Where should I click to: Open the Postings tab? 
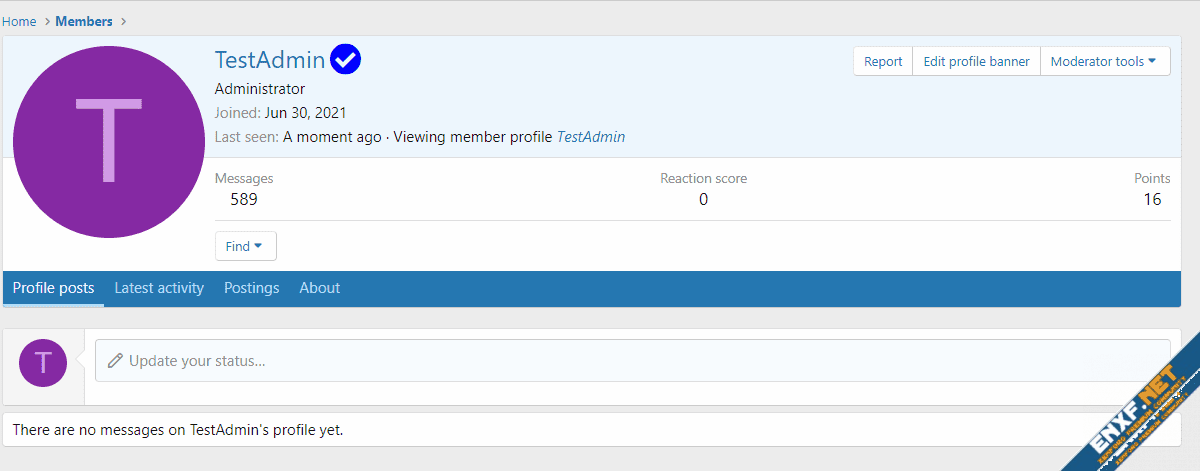(x=251, y=288)
